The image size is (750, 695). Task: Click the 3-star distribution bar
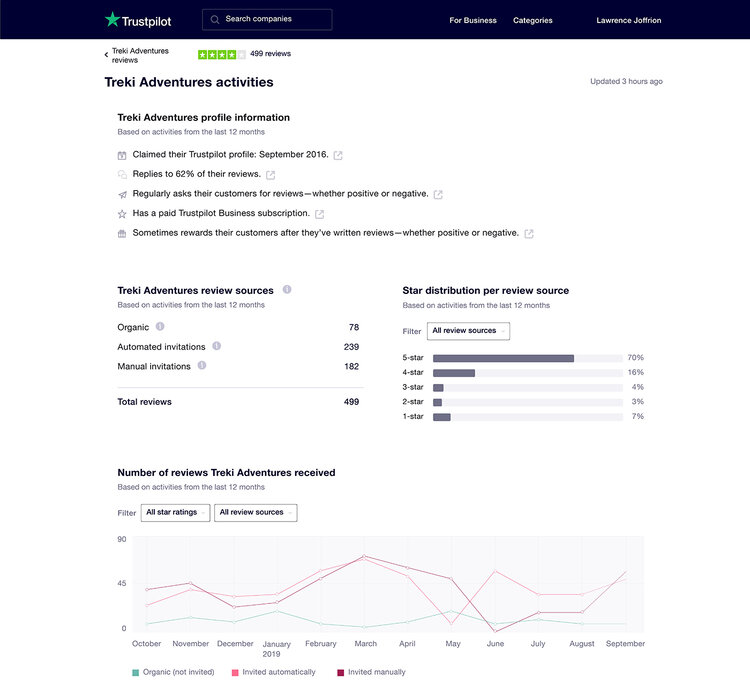pyautogui.click(x=528, y=388)
